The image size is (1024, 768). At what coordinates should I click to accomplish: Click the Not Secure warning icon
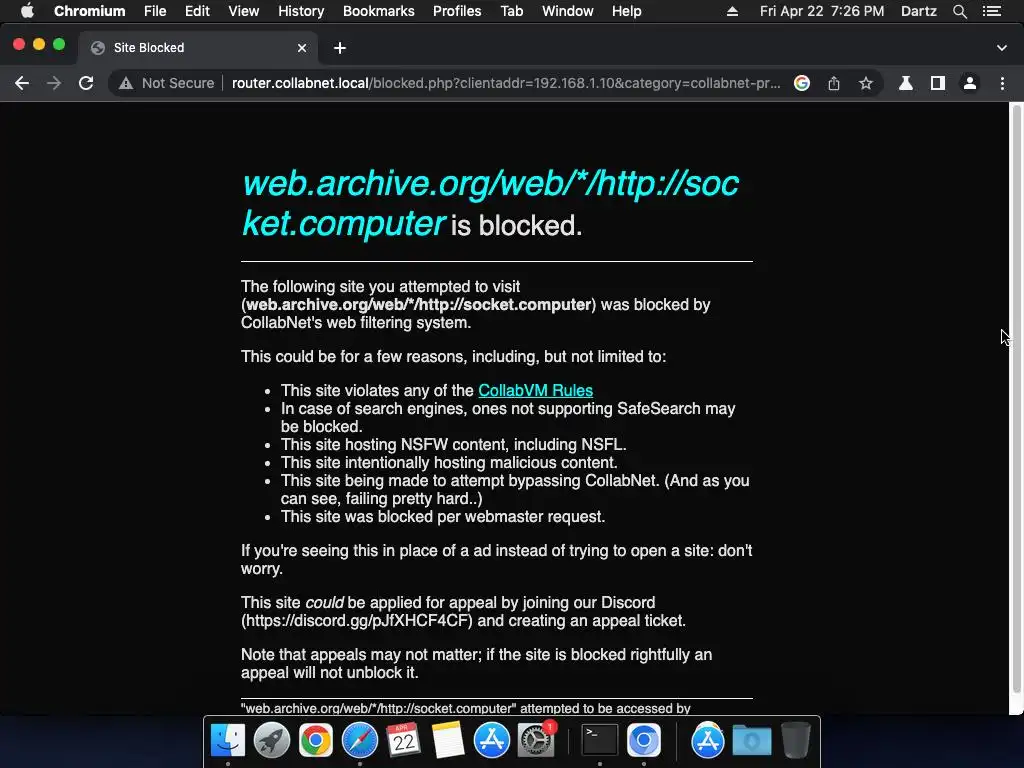(126, 83)
